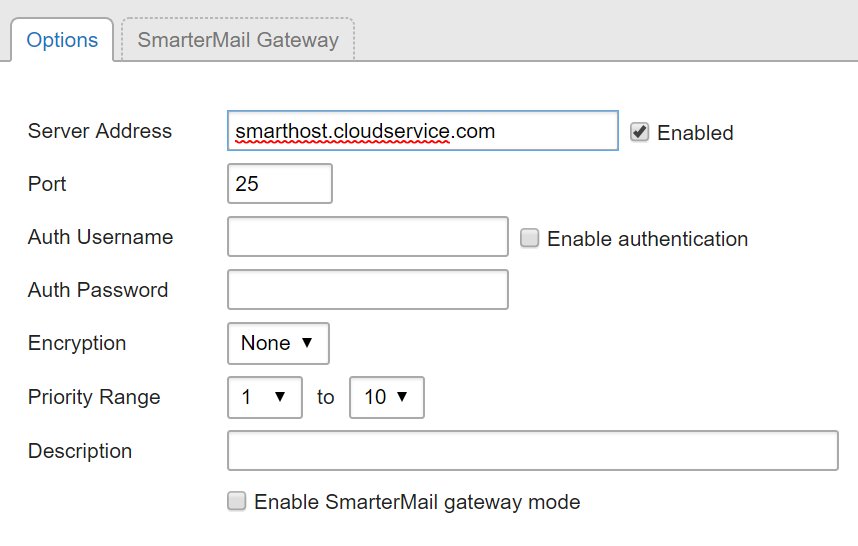The height and width of the screenshot is (546, 858).
Task: Click the Auth Username label
Action: (100, 237)
